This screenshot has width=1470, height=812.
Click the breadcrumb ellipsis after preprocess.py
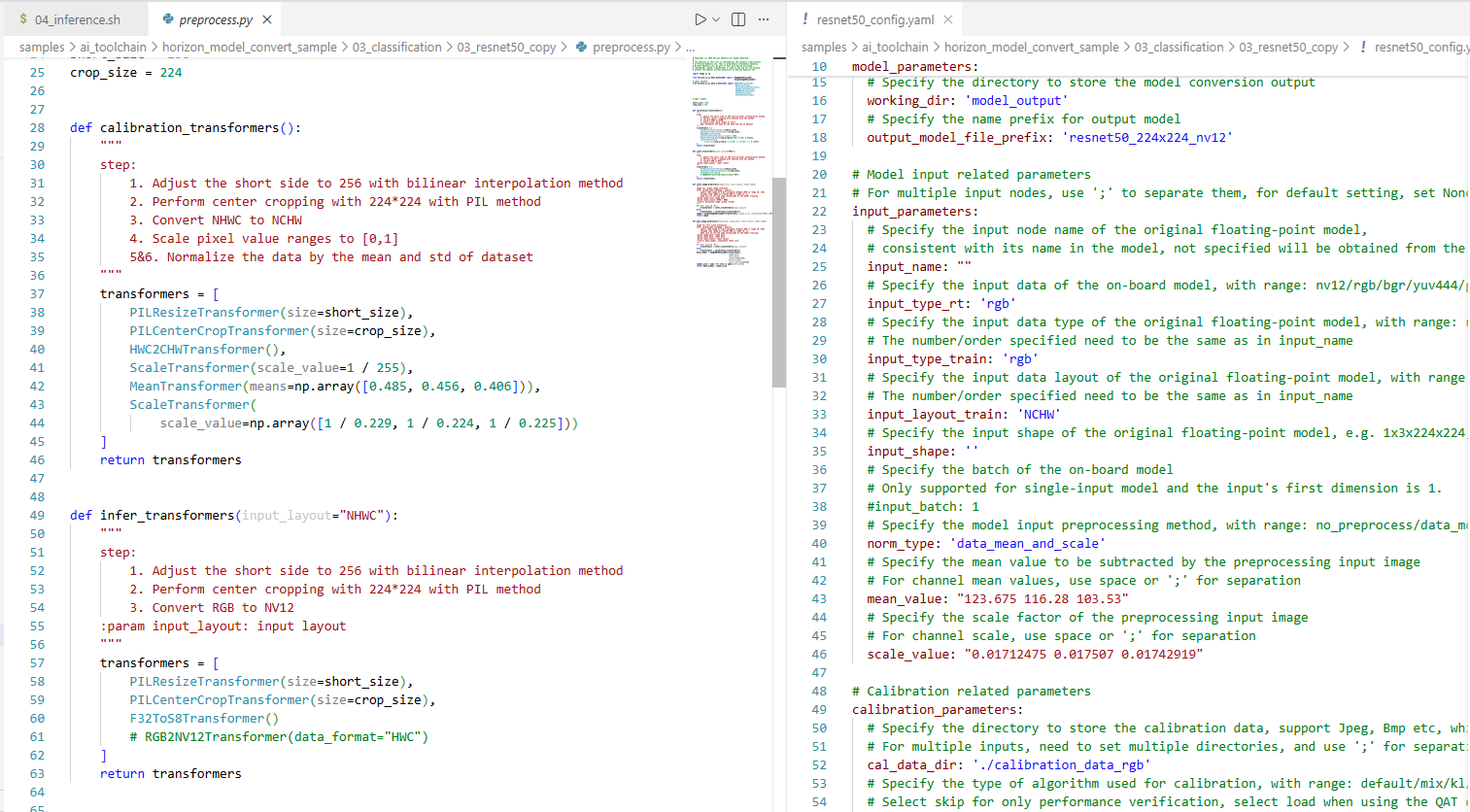(x=690, y=47)
